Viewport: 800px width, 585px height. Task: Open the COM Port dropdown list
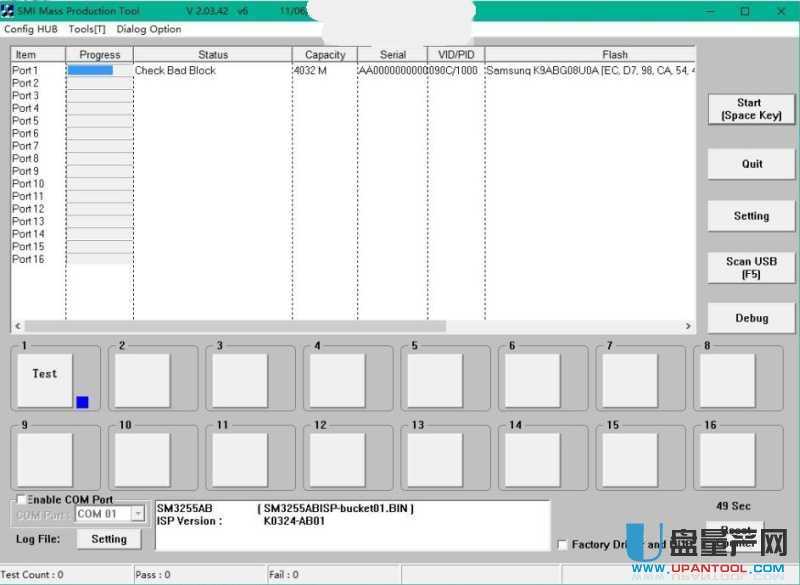(x=138, y=514)
